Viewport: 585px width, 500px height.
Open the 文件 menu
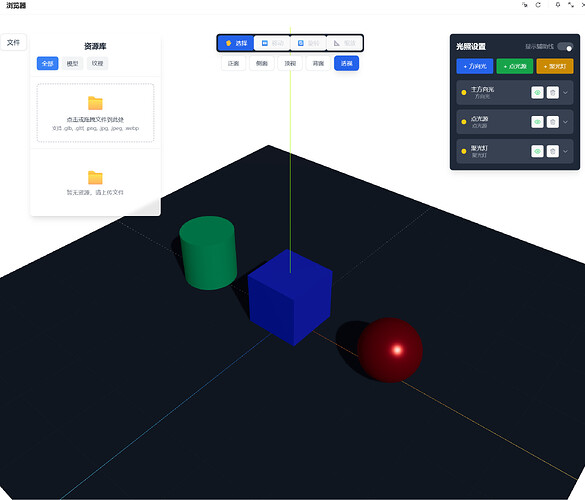point(13,42)
